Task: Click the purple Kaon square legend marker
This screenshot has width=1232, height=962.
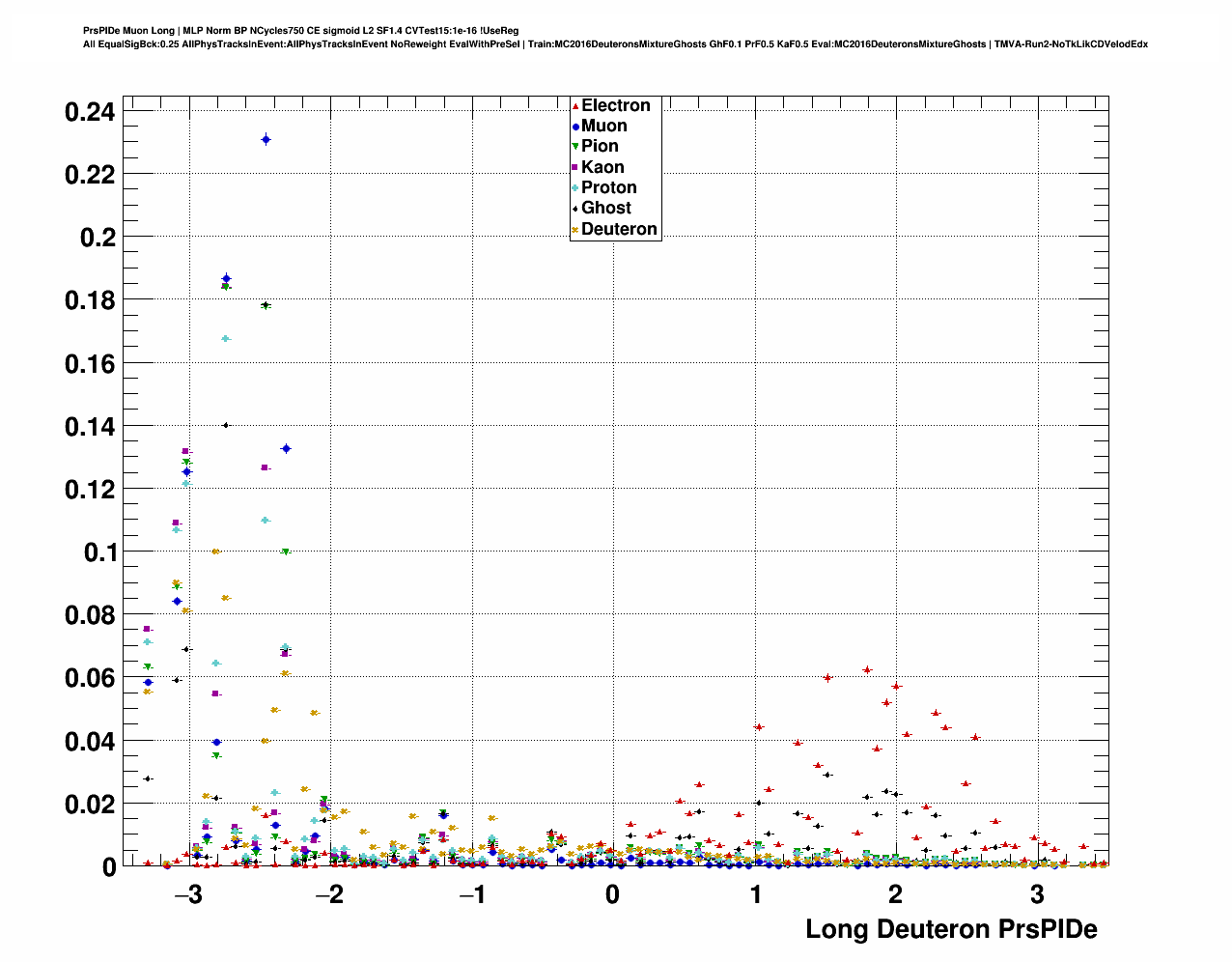Action: 575,168
